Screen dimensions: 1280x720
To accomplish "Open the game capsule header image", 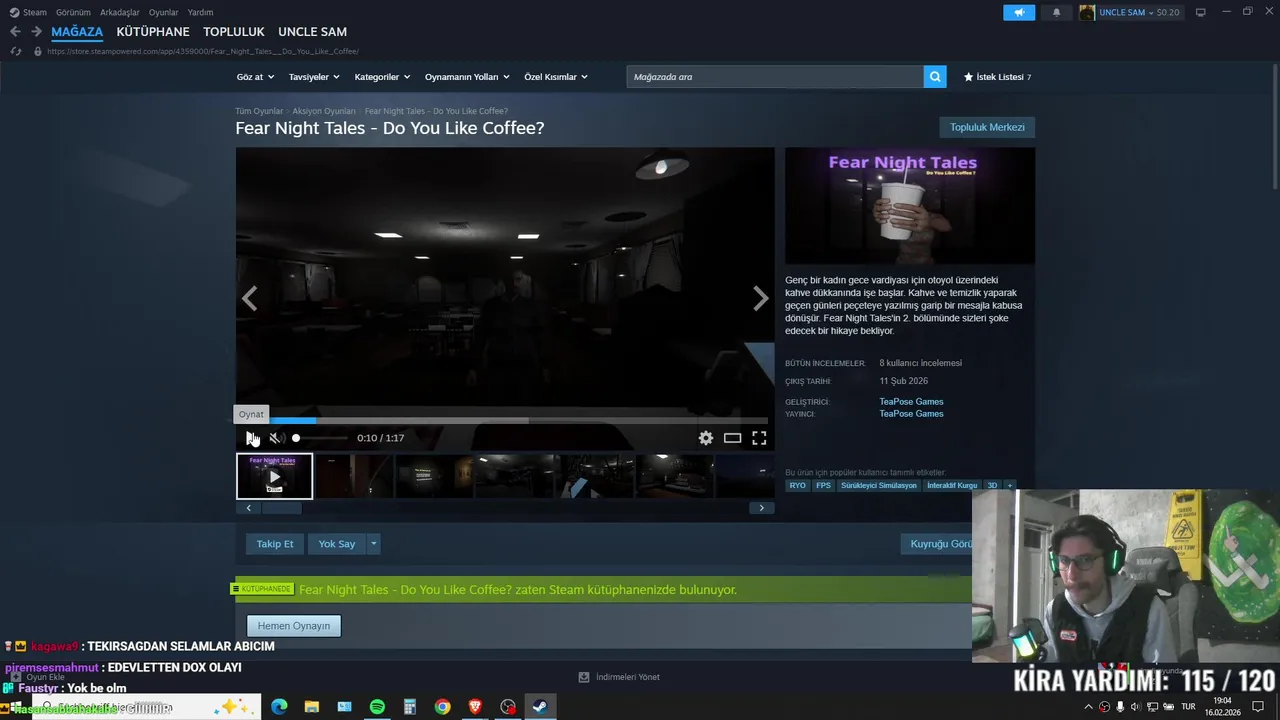I will pyautogui.click(x=910, y=206).
